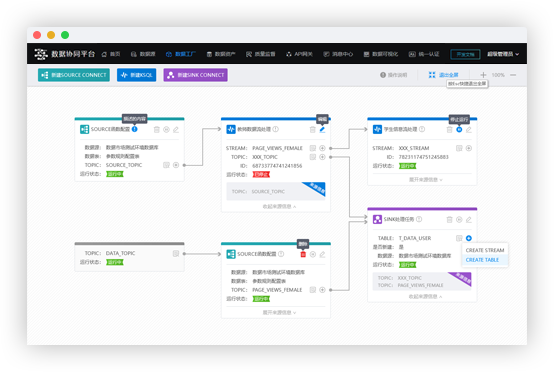This screenshot has height=372, width=554.
Task: Choose CREATE STREAM in popup menu
Action: click(485, 250)
